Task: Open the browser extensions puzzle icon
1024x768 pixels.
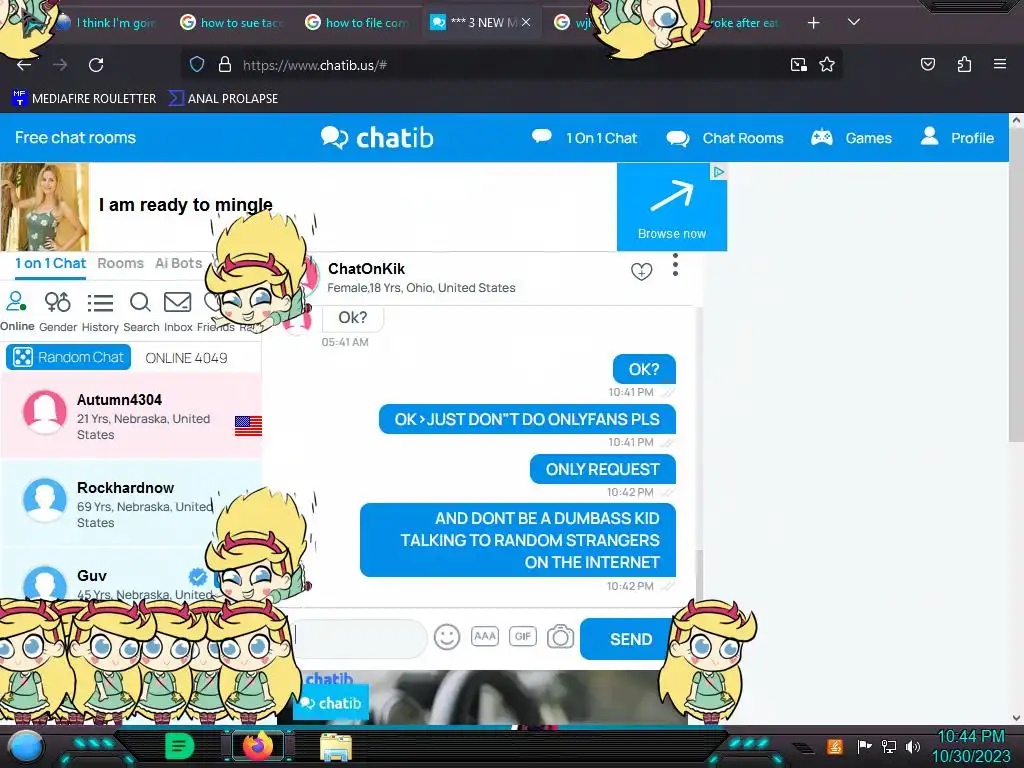Action: [x=964, y=64]
